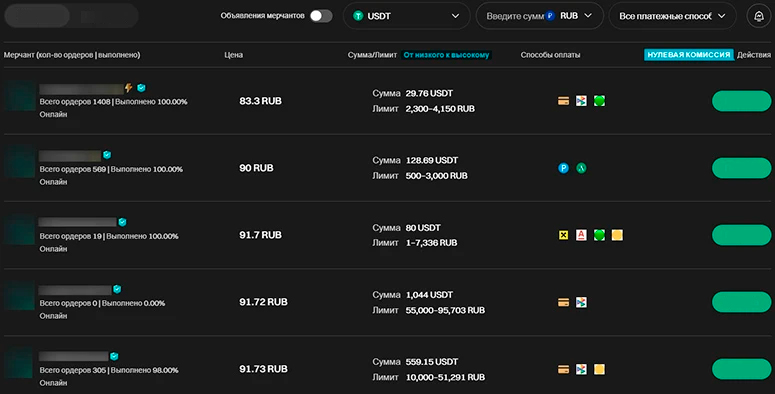Click the price 91.72 RUB

tap(263, 302)
